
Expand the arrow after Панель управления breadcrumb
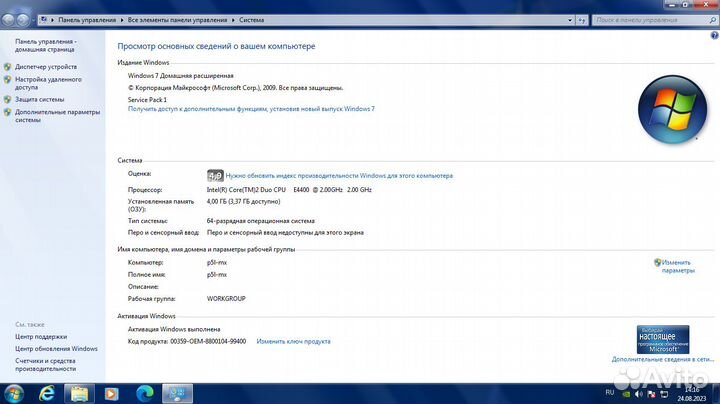pyautogui.click(x=122, y=20)
